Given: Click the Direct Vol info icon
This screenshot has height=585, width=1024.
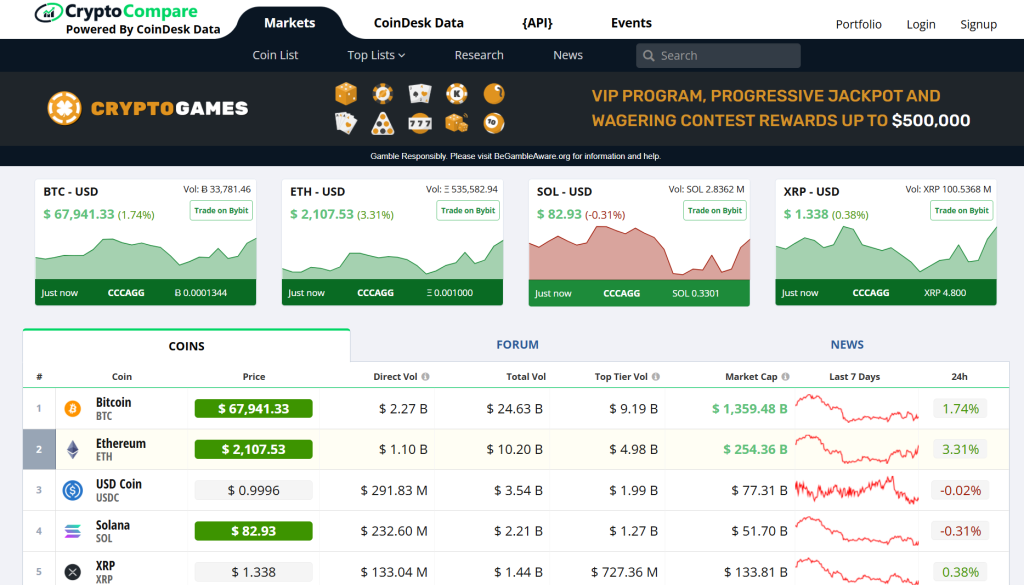Looking at the screenshot, I should [426, 377].
